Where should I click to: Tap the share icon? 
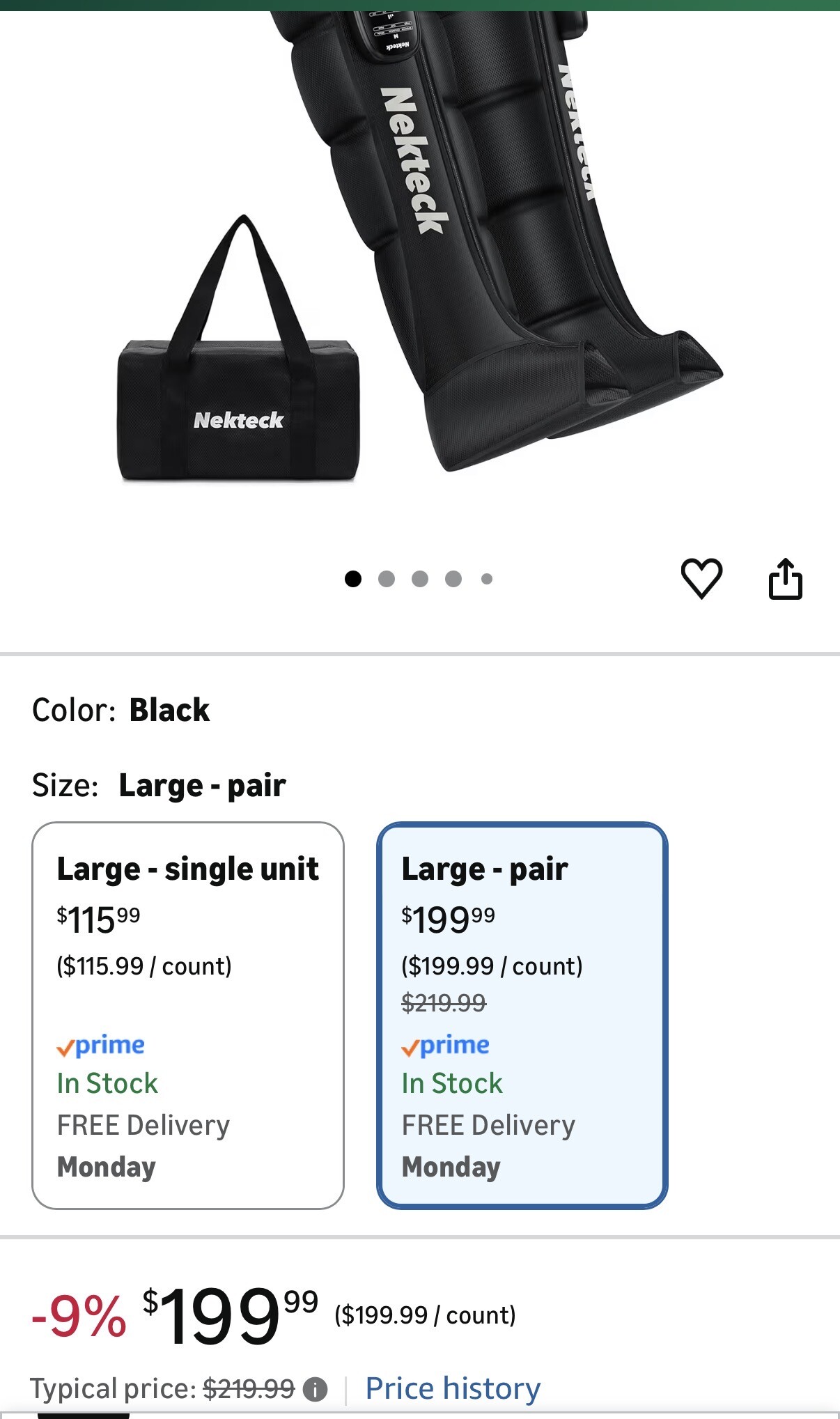click(785, 579)
